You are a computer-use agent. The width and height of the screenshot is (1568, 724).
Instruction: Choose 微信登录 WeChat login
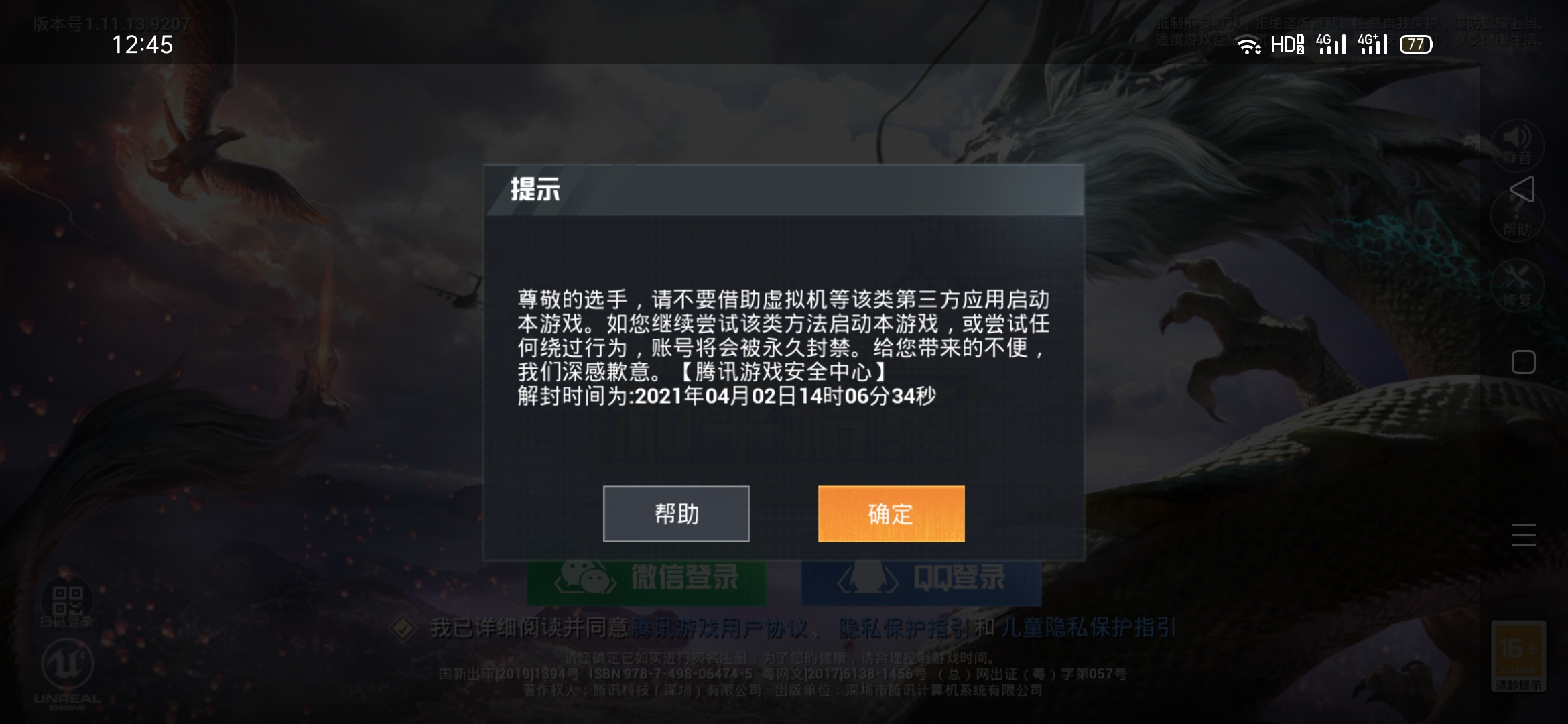click(x=647, y=578)
